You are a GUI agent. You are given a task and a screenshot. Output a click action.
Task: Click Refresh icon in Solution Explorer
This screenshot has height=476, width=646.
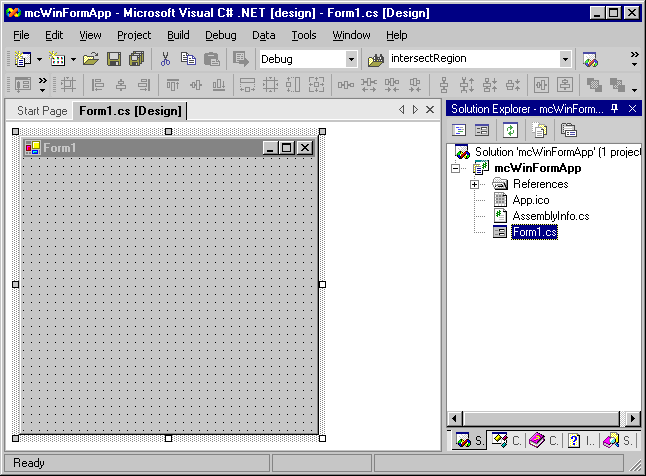point(510,130)
